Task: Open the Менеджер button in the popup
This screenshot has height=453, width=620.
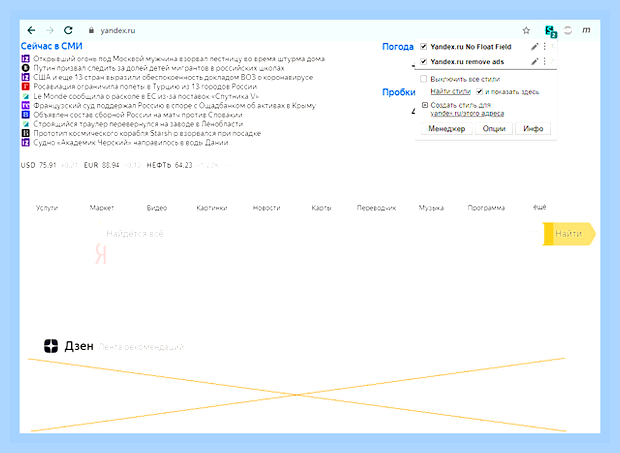Action: [x=446, y=128]
